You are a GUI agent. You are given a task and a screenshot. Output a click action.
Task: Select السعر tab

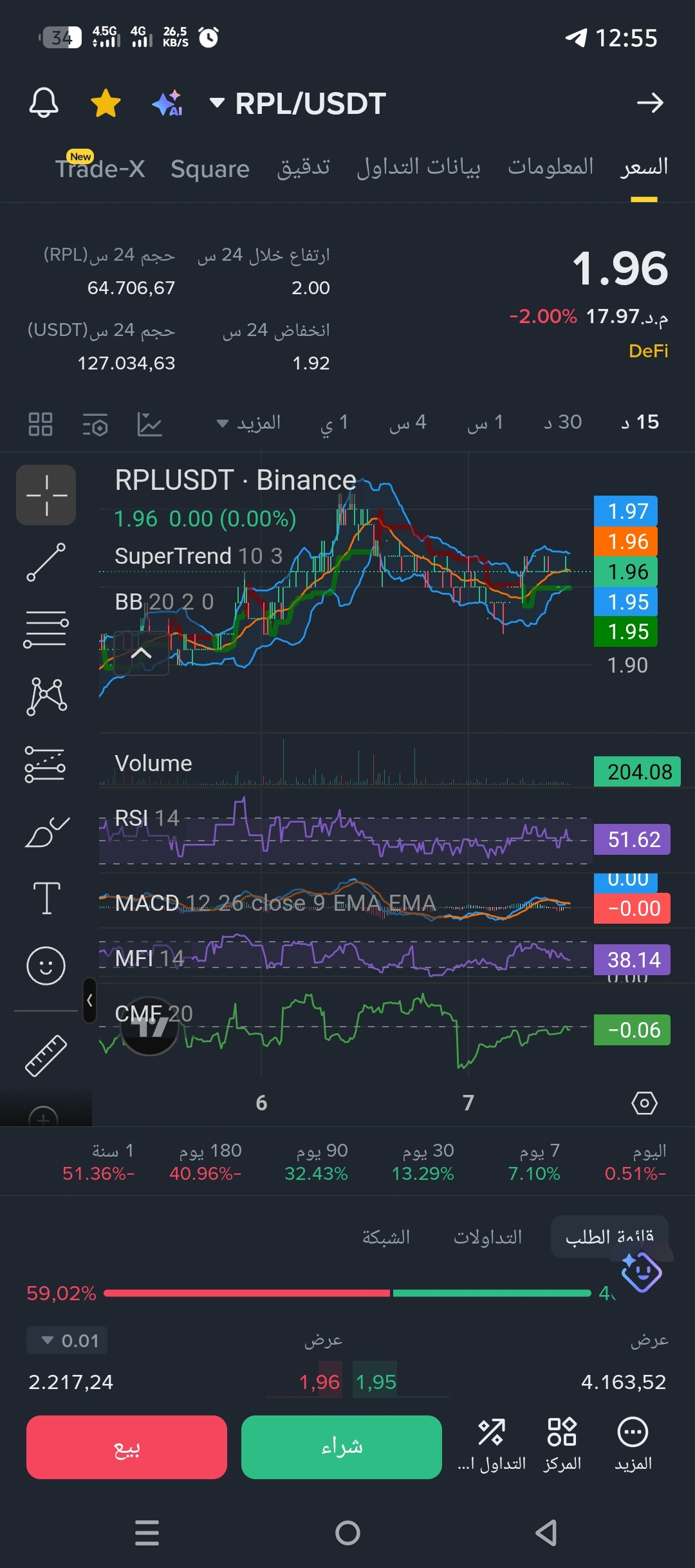coord(644,167)
